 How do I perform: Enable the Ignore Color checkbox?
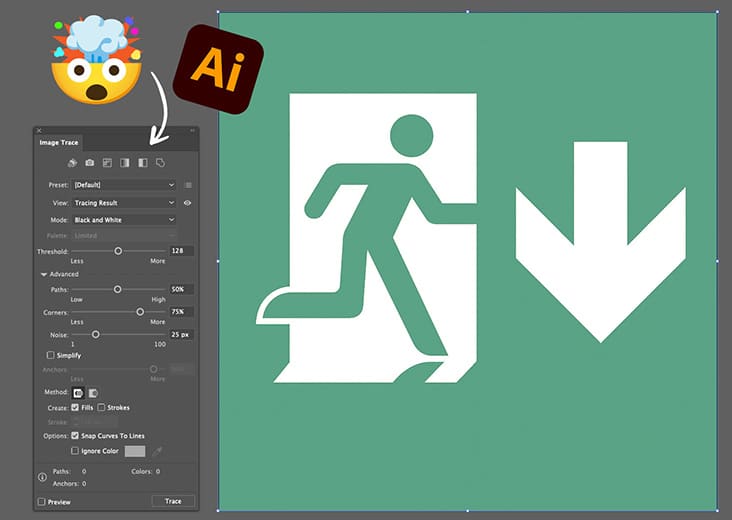[x=75, y=451]
